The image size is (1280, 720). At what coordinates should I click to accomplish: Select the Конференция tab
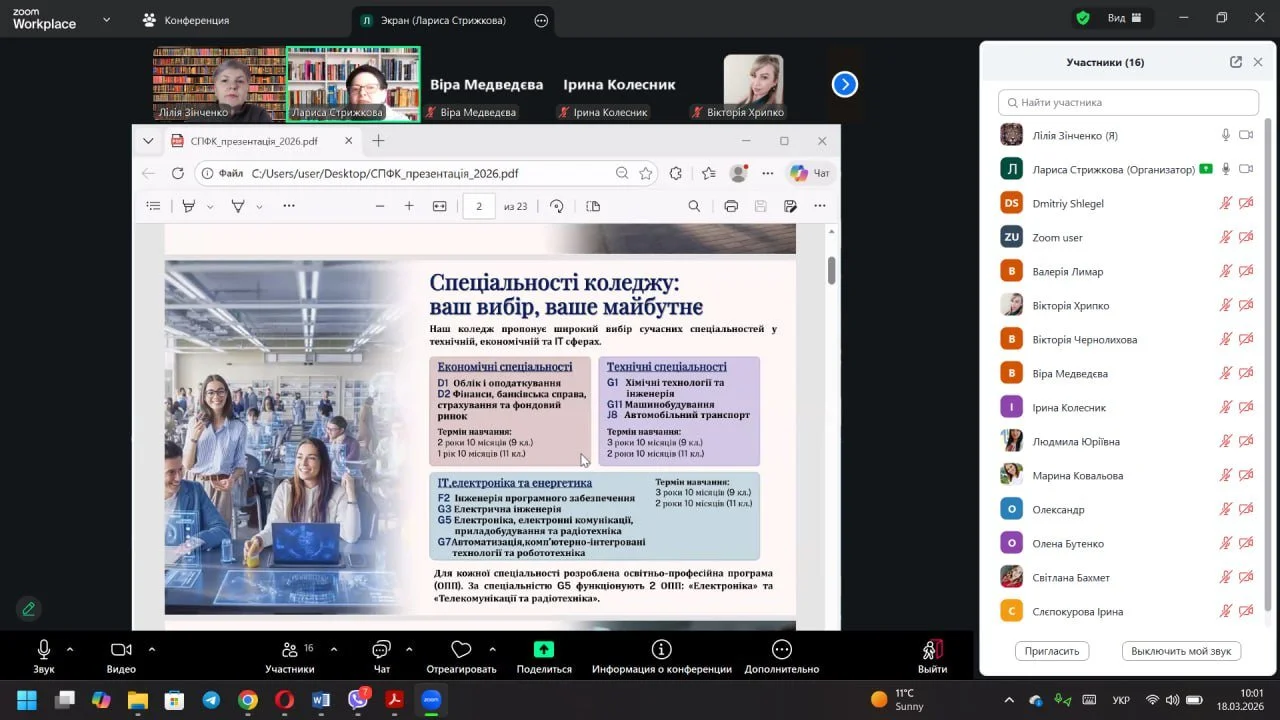(x=186, y=20)
